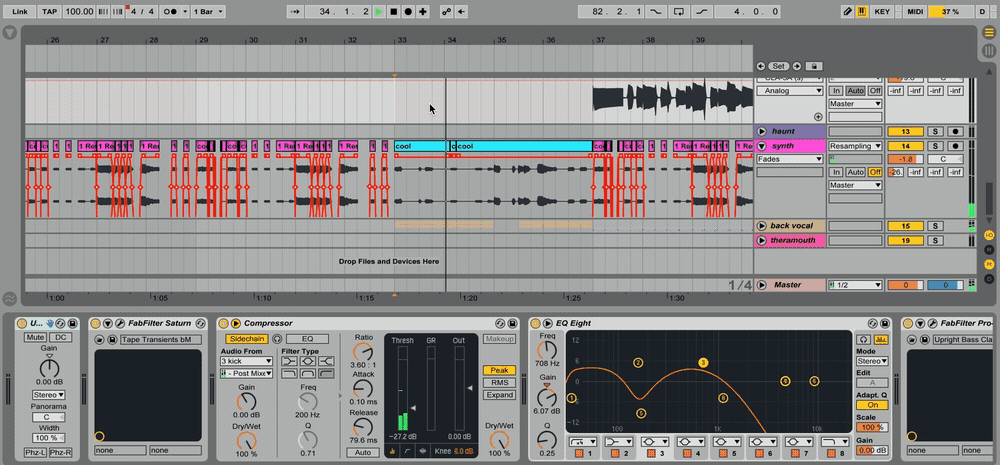Image resolution: width=1000 pixels, height=465 pixels.
Task: Click the arrangement record button
Action: [x=408, y=11]
